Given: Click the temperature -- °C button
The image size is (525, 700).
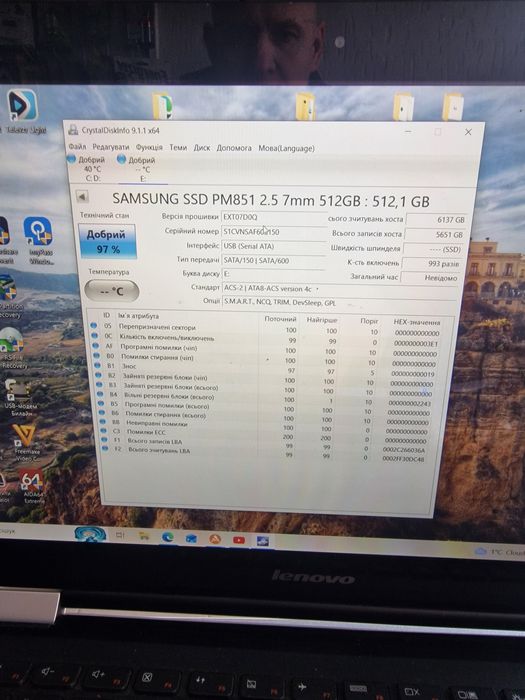Looking at the screenshot, I should (x=112, y=291).
